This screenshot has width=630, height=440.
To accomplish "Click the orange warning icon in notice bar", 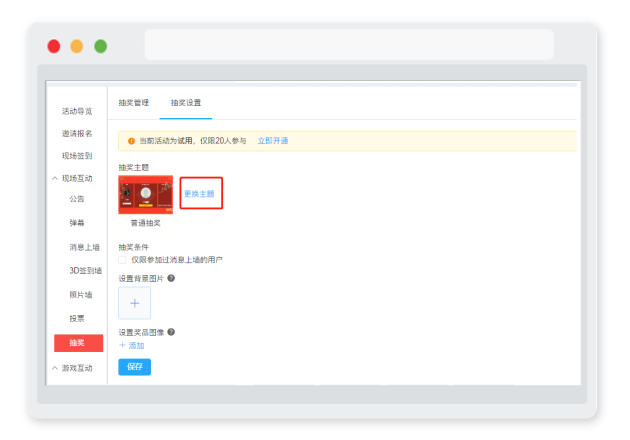I will [x=131, y=141].
